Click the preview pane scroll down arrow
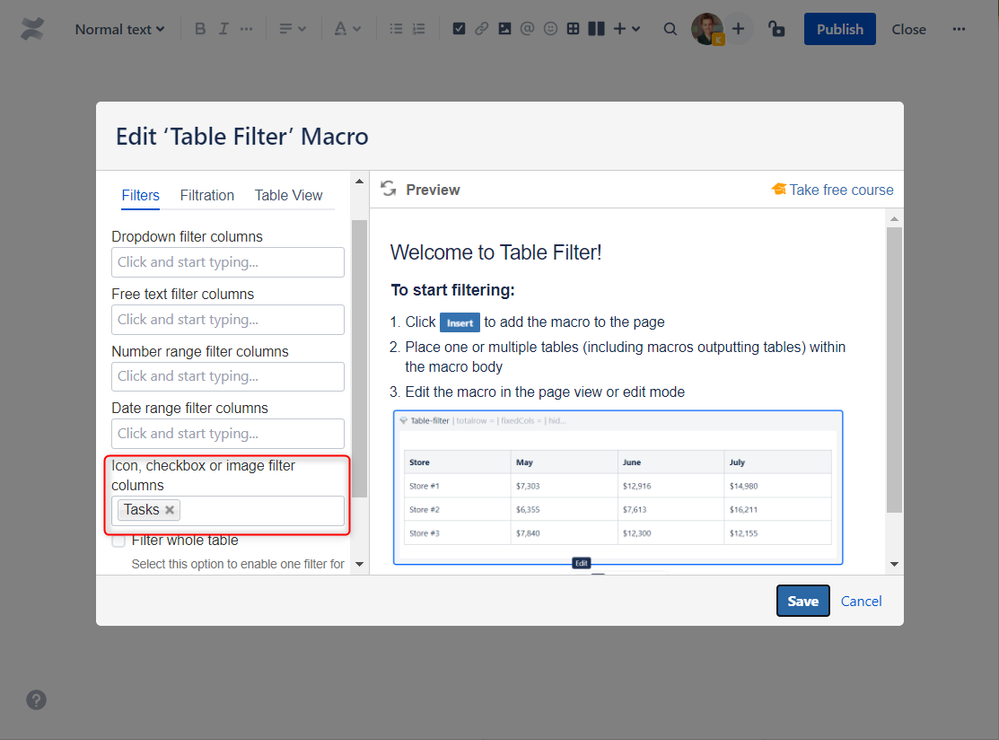 pos(895,564)
